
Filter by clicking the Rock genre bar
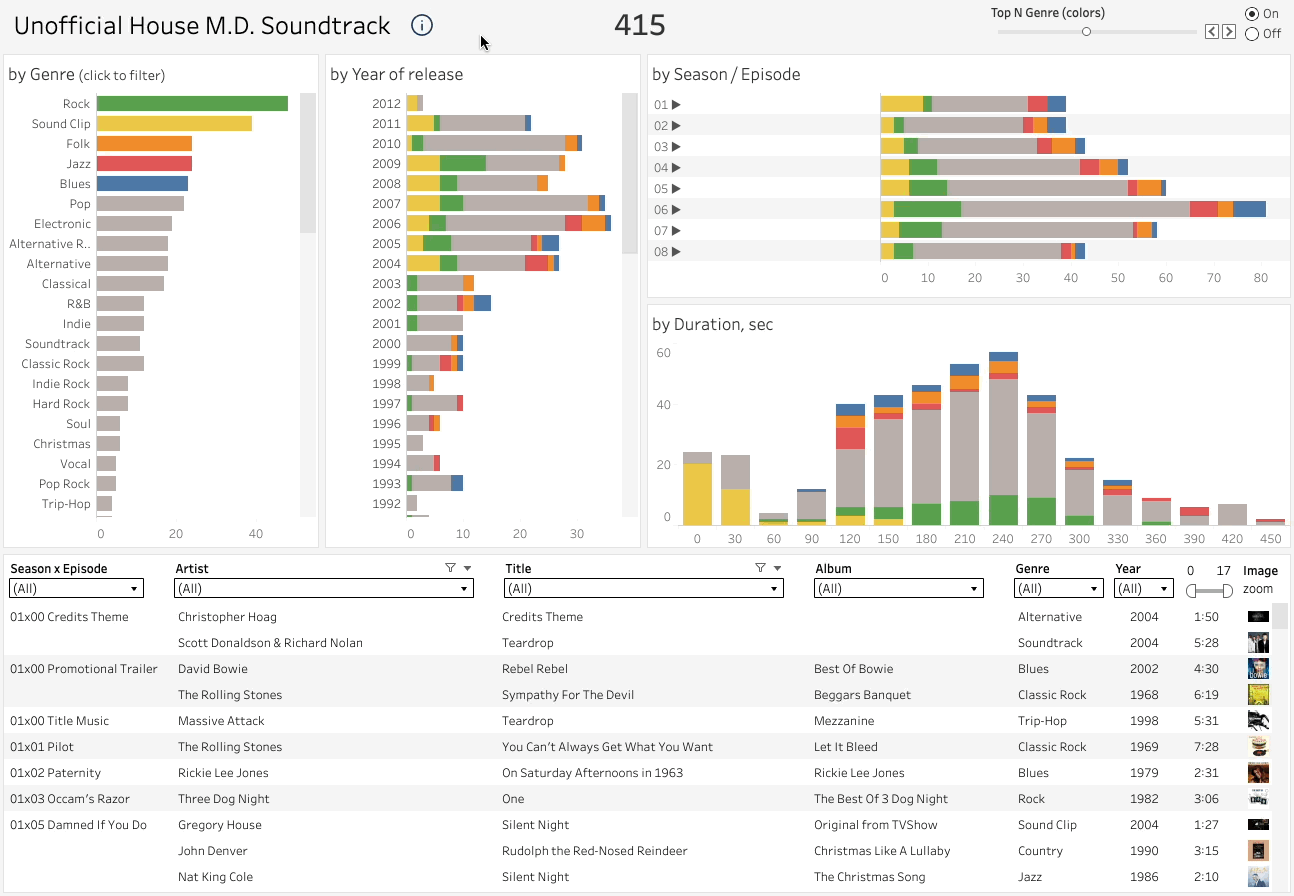click(x=192, y=104)
